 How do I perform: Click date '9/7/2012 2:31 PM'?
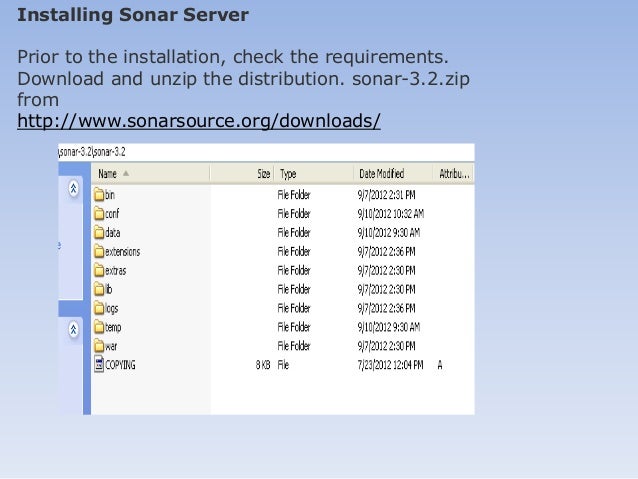[x=387, y=195]
